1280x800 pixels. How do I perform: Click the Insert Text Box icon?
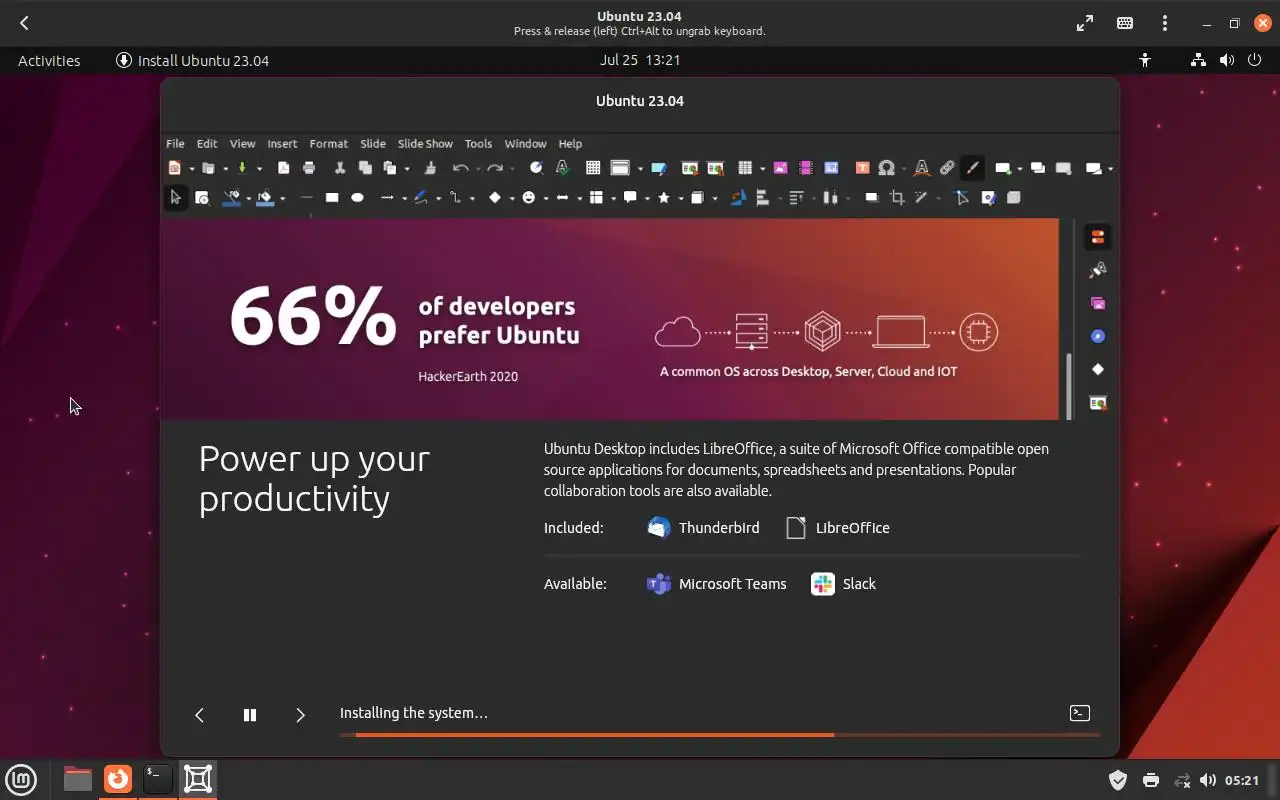pyautogui.click(x=861, y=168)
